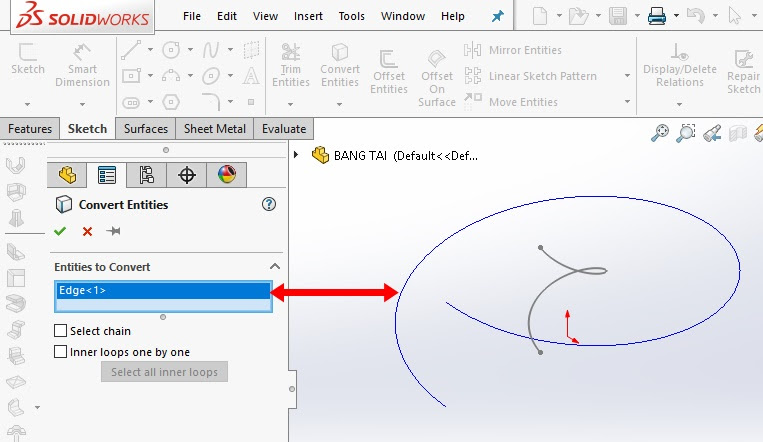Image resolution: width=763 pixels, height=442 pixels.
Task: Open Display/Delete Relations tool
Action: tap(679, 65)
